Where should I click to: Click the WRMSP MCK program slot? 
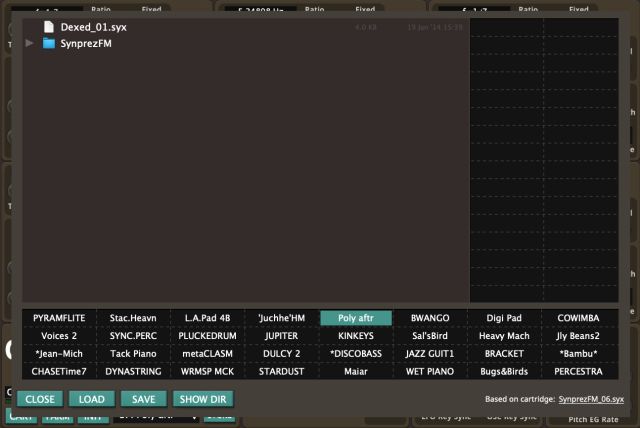click(x=207, y=371)
